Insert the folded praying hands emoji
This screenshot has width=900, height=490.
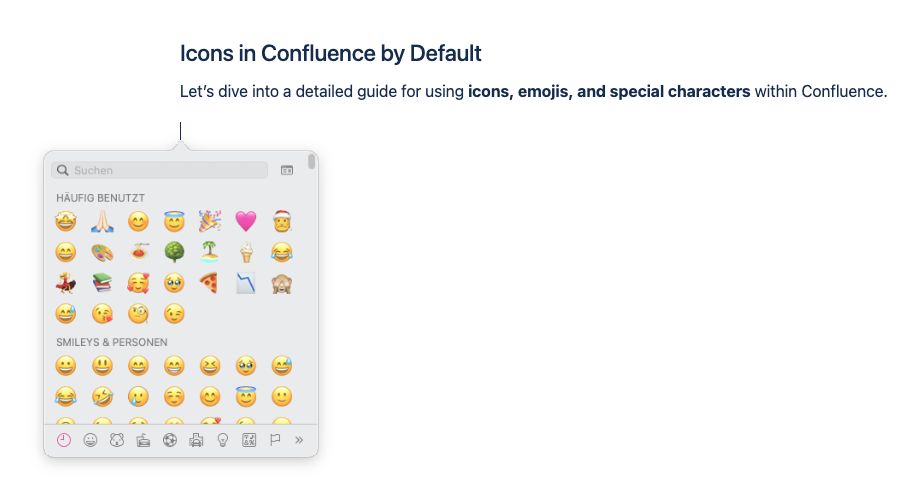point(102,221)
